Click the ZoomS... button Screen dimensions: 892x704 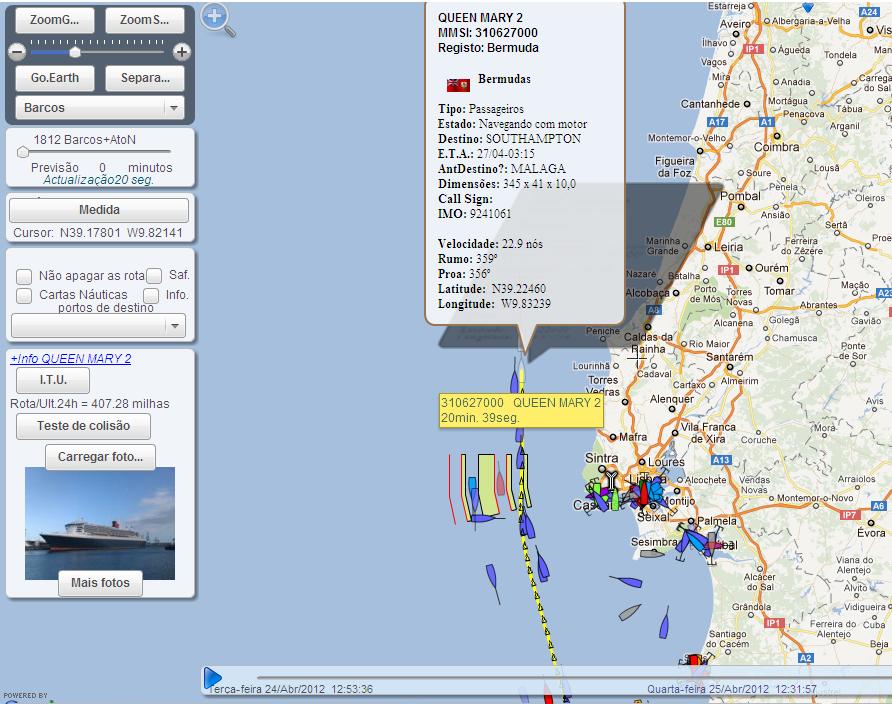144,20
